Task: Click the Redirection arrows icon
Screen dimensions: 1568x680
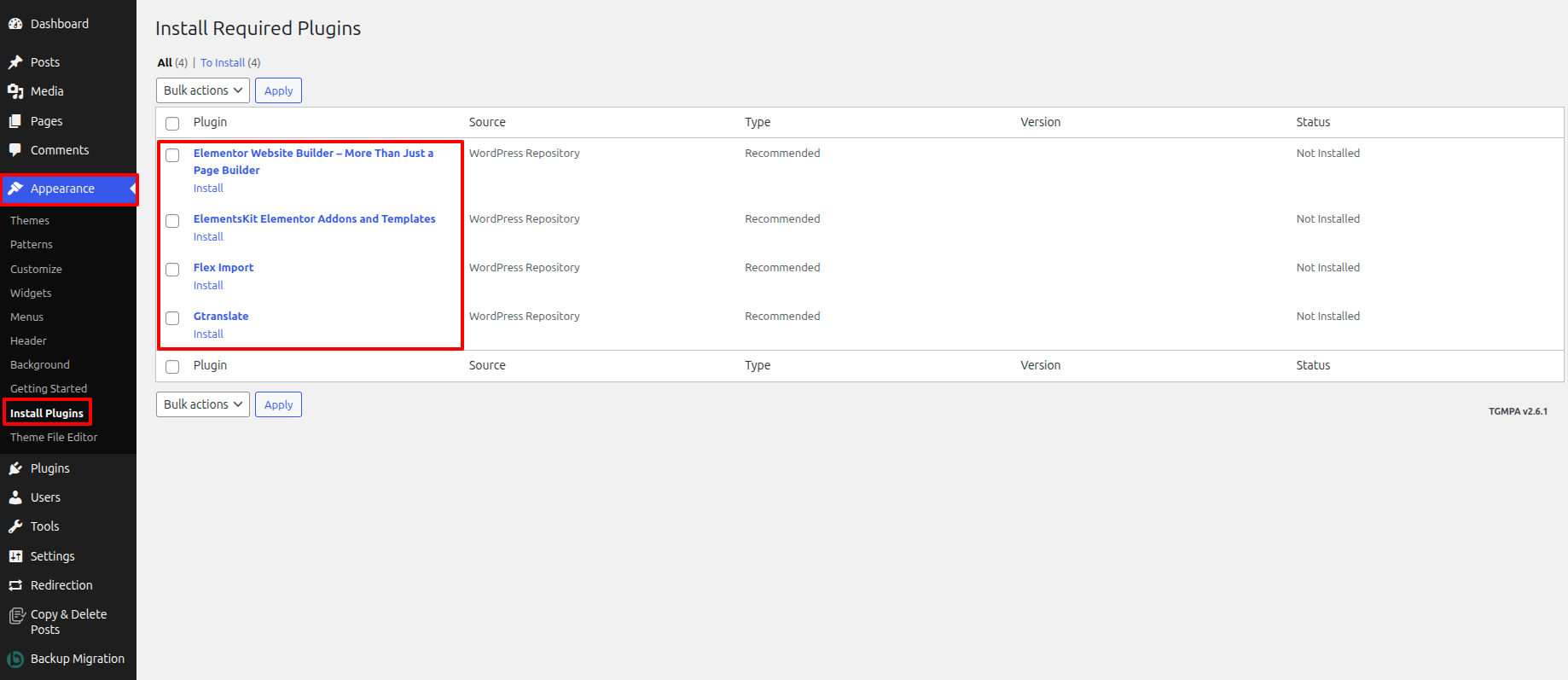Action: [15, 585]
